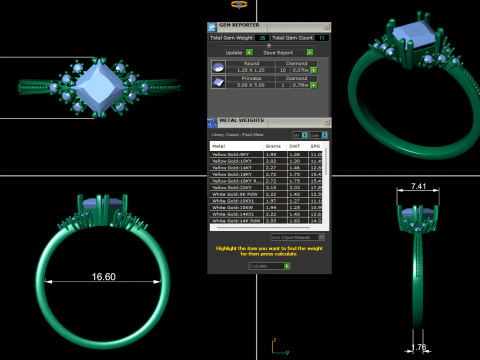Click the small gold ring icon atop viewport
The height and width of the screenshot is (360, 480).
coord(239,4)
